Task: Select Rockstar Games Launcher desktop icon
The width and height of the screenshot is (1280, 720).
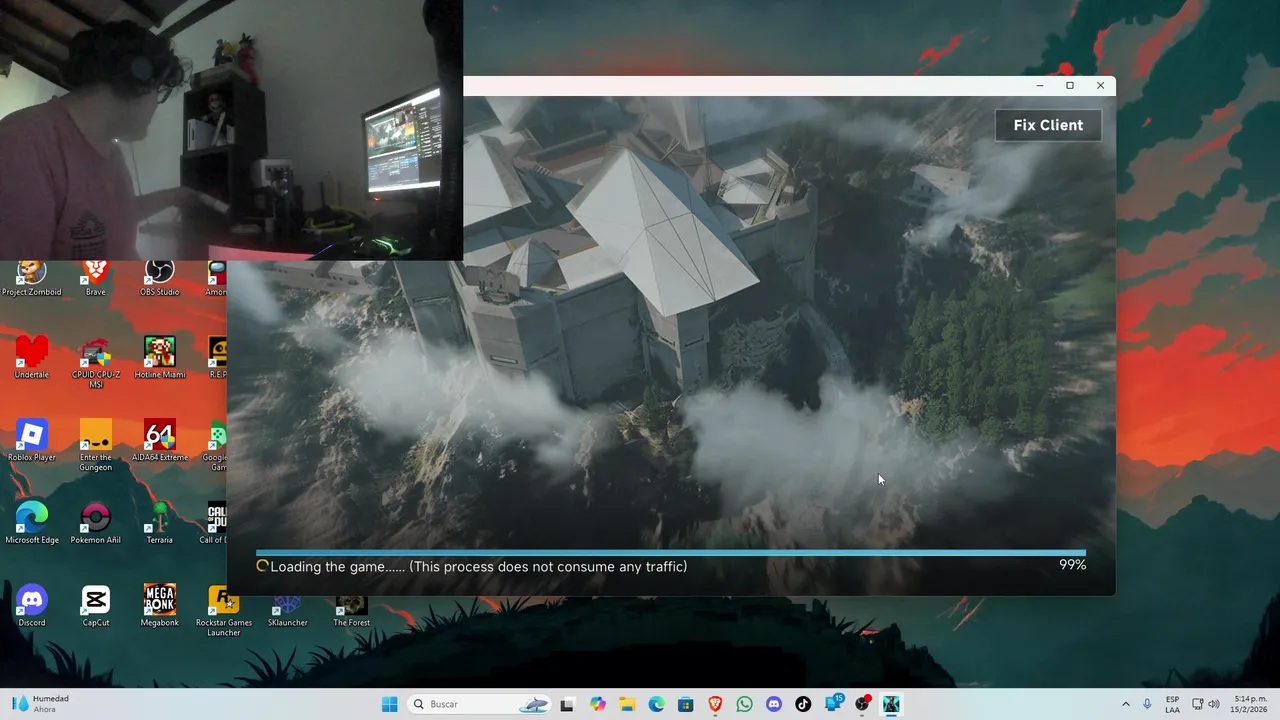Action: 224,611
